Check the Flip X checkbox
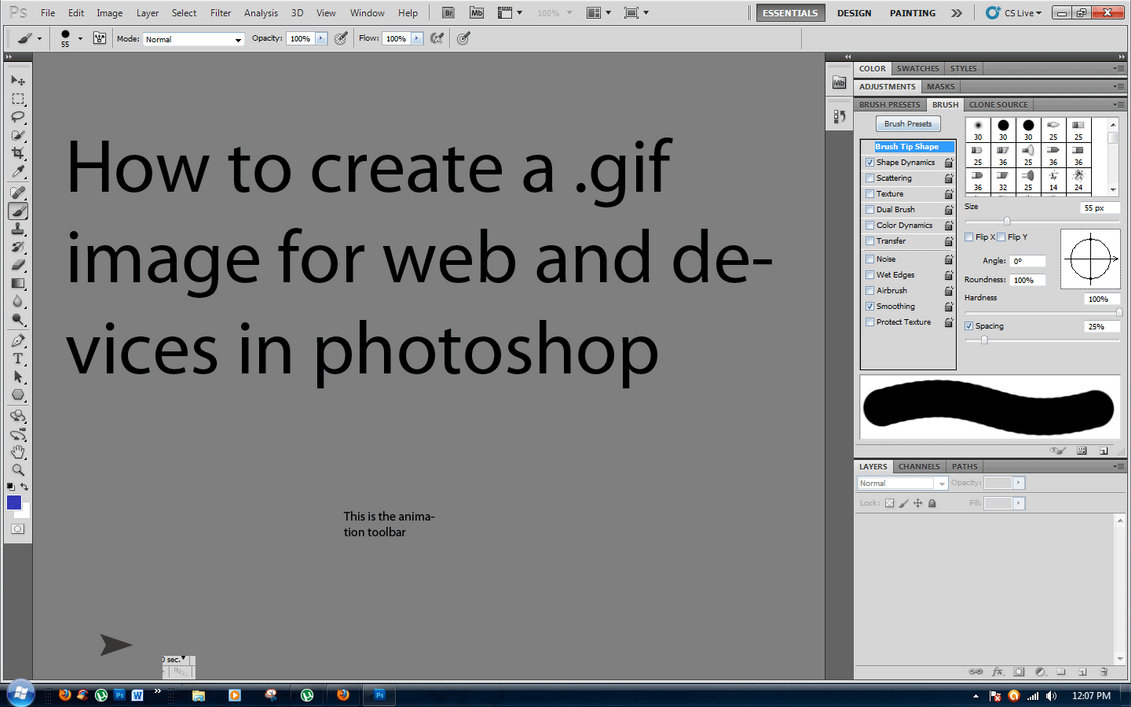 tap(969, 237)
